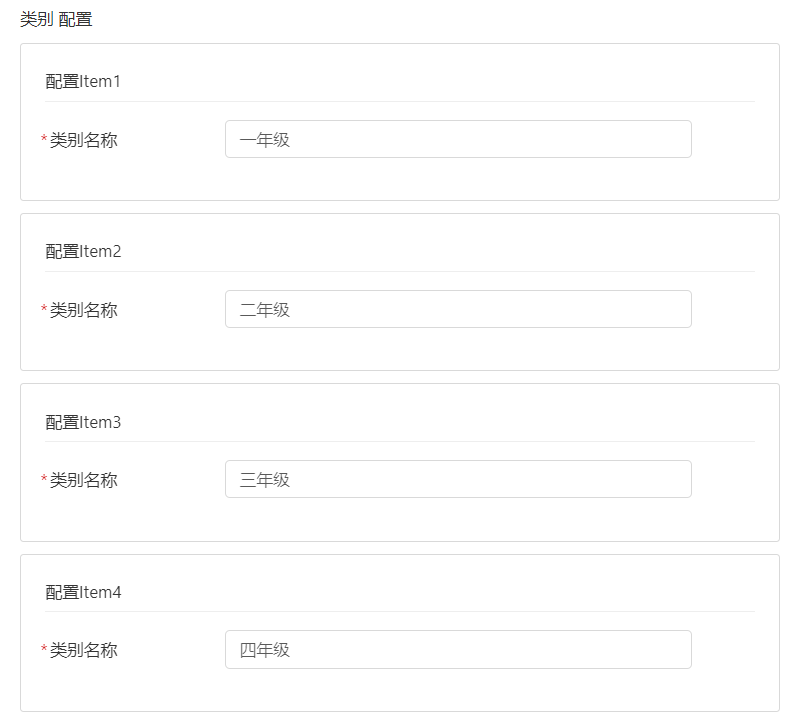
Task: Click the divider line under 配置Item4
Action: click(x=400, y=611)
